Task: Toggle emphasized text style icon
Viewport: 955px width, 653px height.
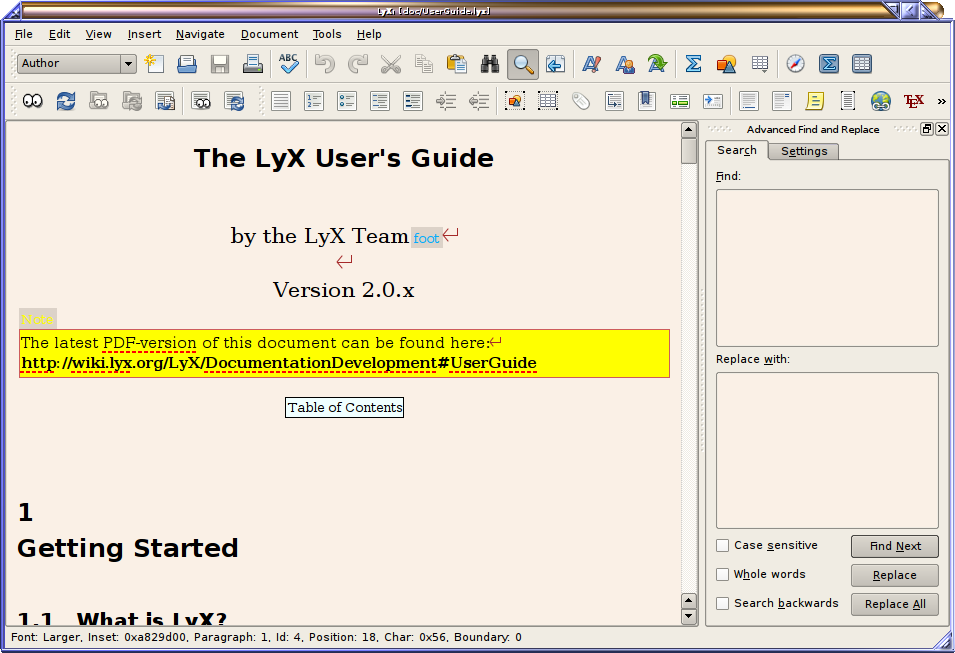Action: [x=591, y=64]
